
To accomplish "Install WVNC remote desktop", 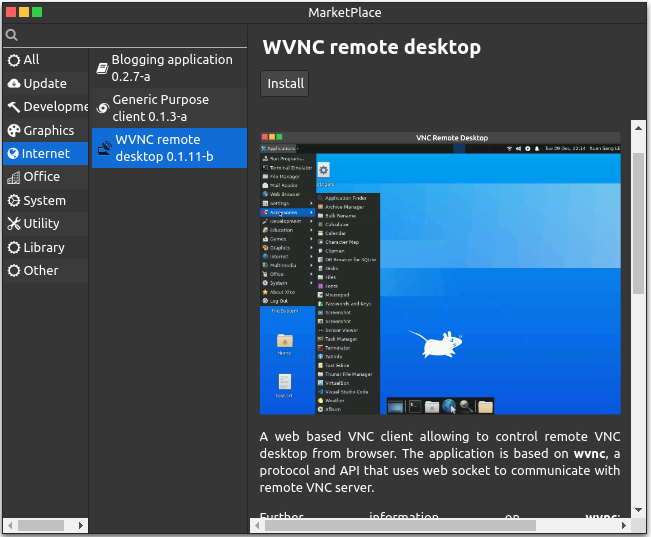I will (x=285, y=83).
